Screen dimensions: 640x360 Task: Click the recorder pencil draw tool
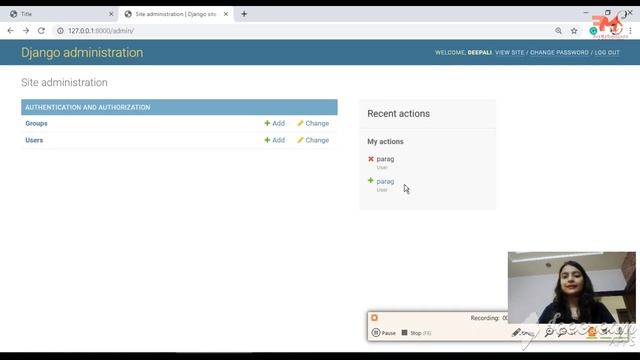[516, 333]
